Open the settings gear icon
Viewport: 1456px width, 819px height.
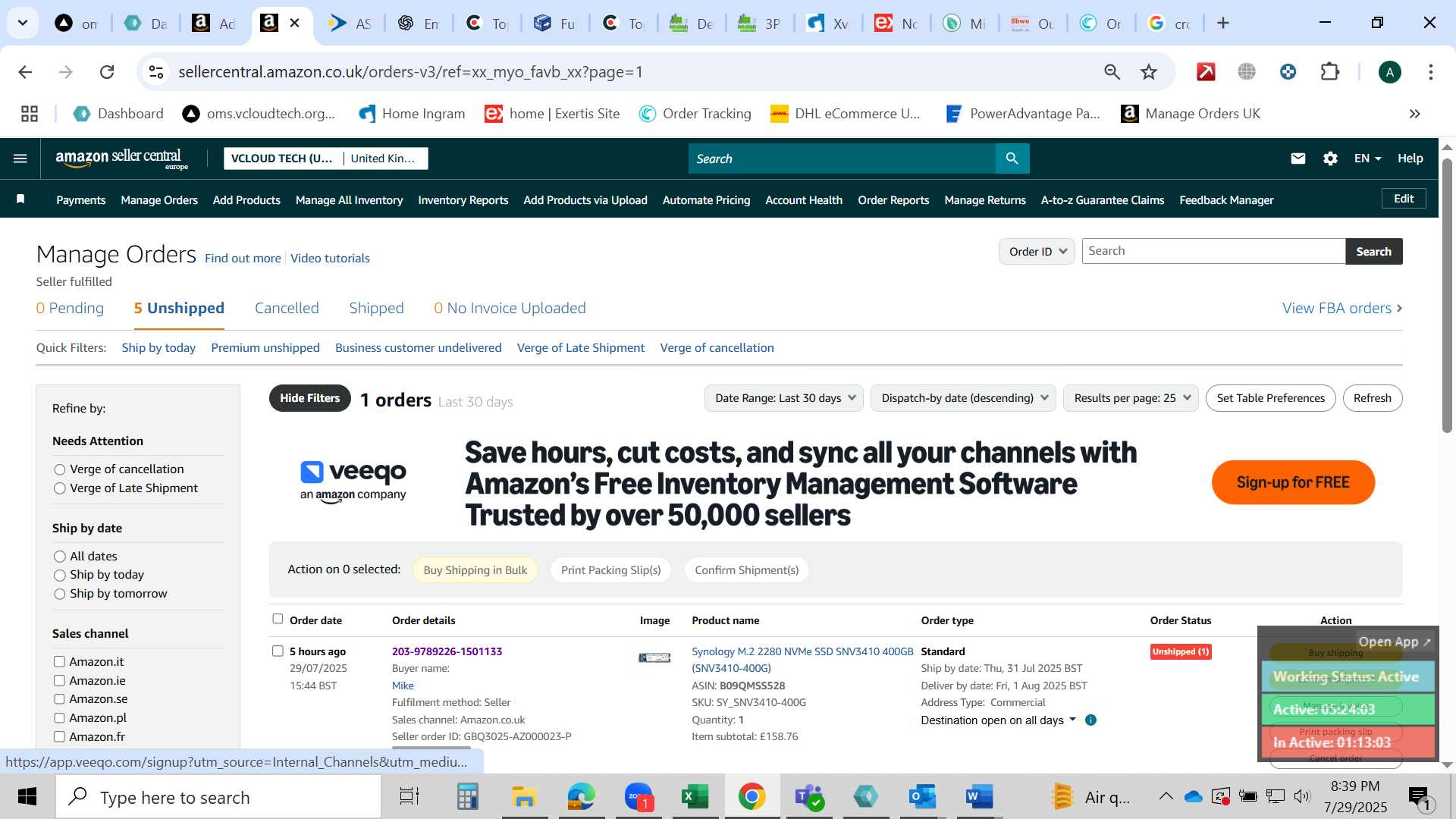(x=1330, y=158)
